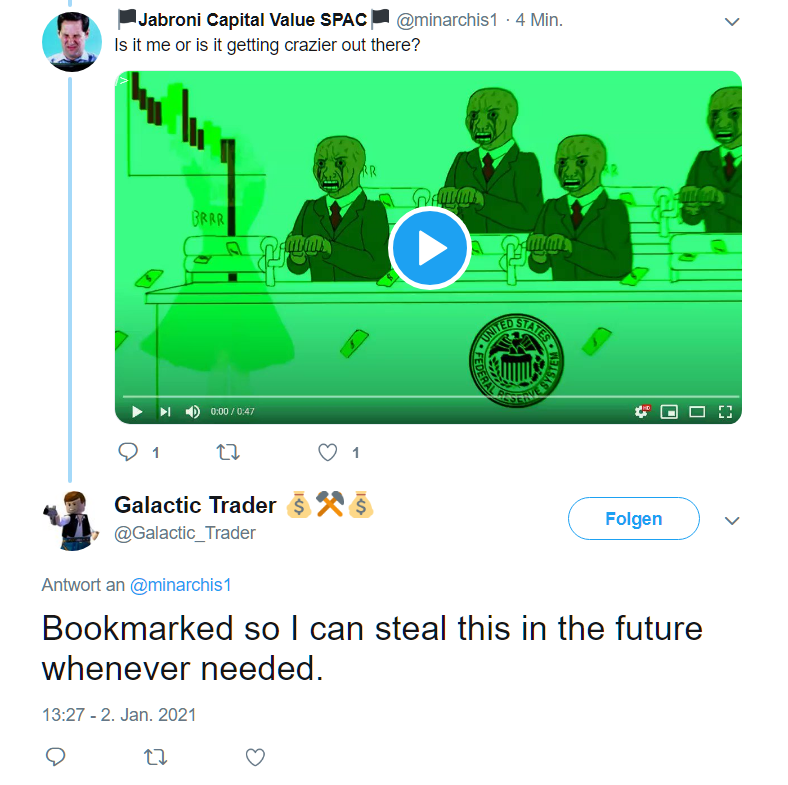Reply to Galactic Trader's tweet
Image resolution: width=788 pixels, height=785 pixels.
click(55, 757)
